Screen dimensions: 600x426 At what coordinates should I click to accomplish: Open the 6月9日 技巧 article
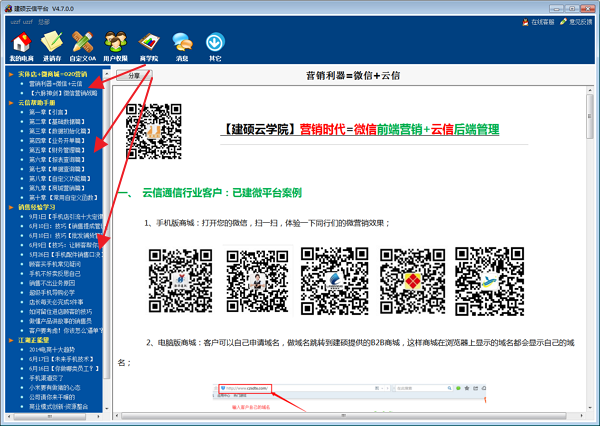click(64, 245)
